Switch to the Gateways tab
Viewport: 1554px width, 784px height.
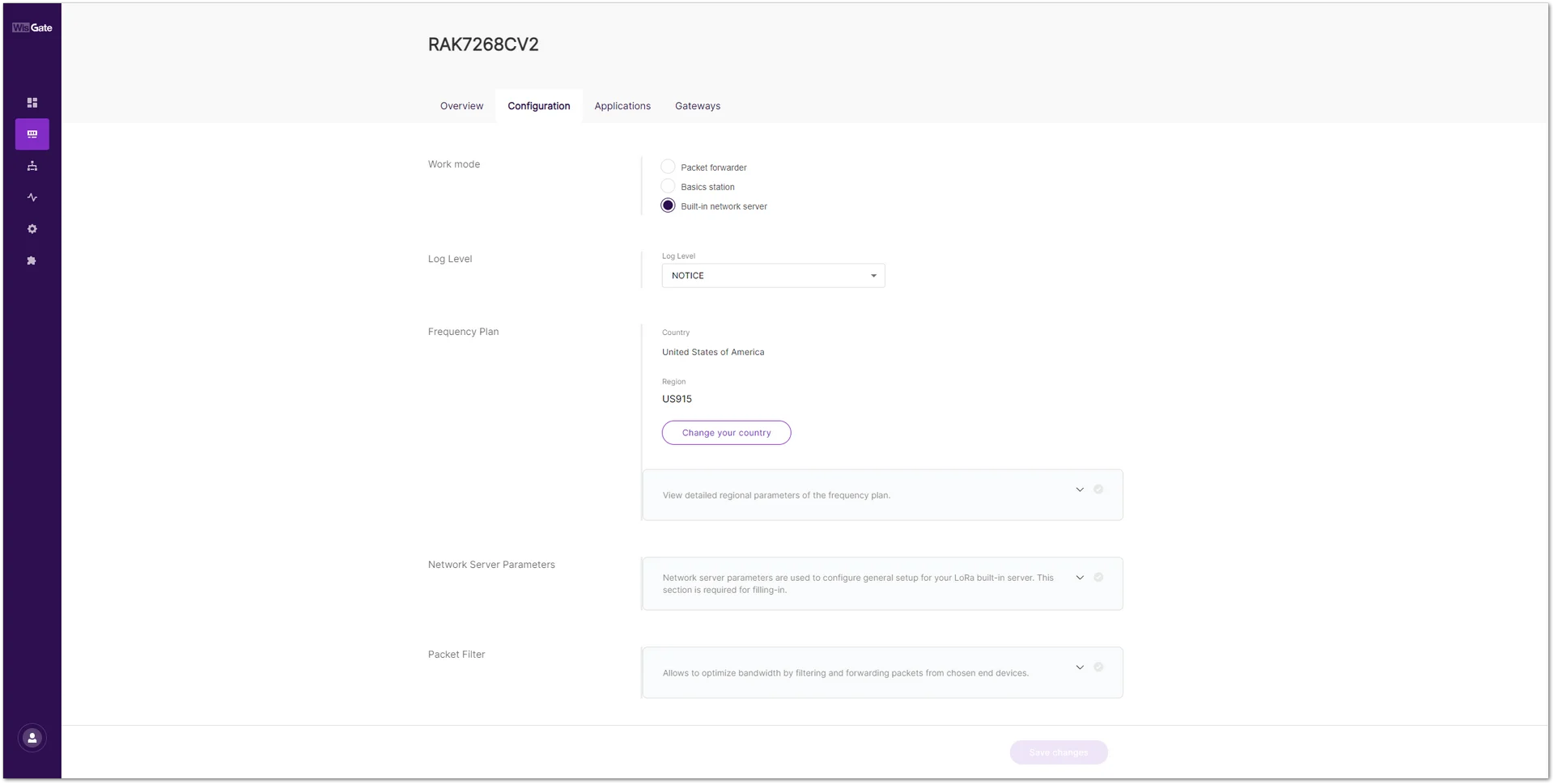698,106
